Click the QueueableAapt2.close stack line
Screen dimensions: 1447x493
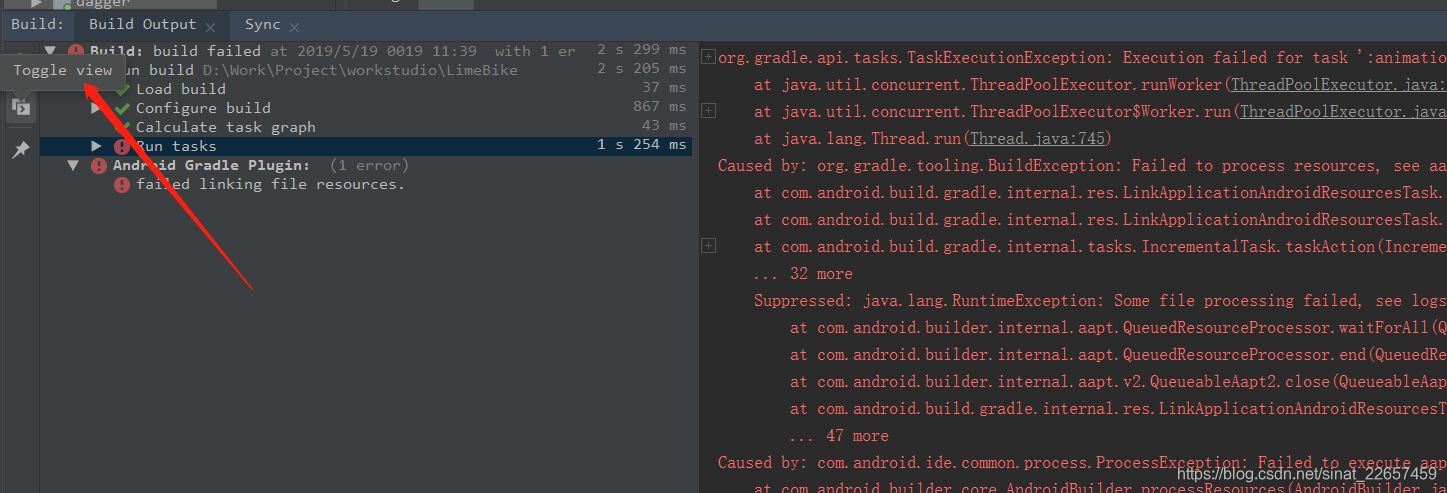[1118, 381]
